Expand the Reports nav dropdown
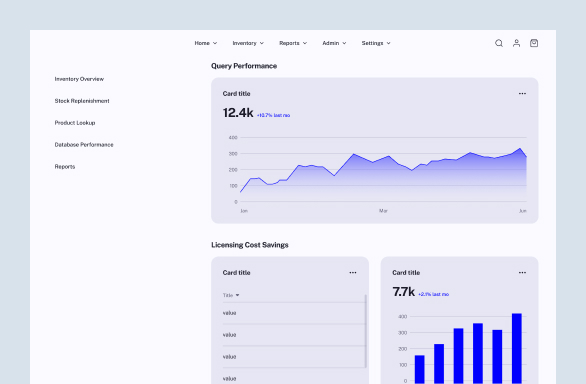This screenshot has width=586, height=384. click(x=293, y=43)
